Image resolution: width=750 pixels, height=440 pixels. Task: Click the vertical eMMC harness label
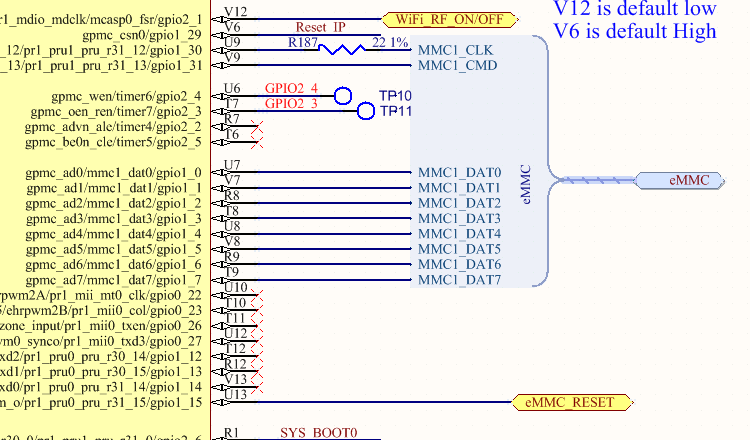(526, 185)
